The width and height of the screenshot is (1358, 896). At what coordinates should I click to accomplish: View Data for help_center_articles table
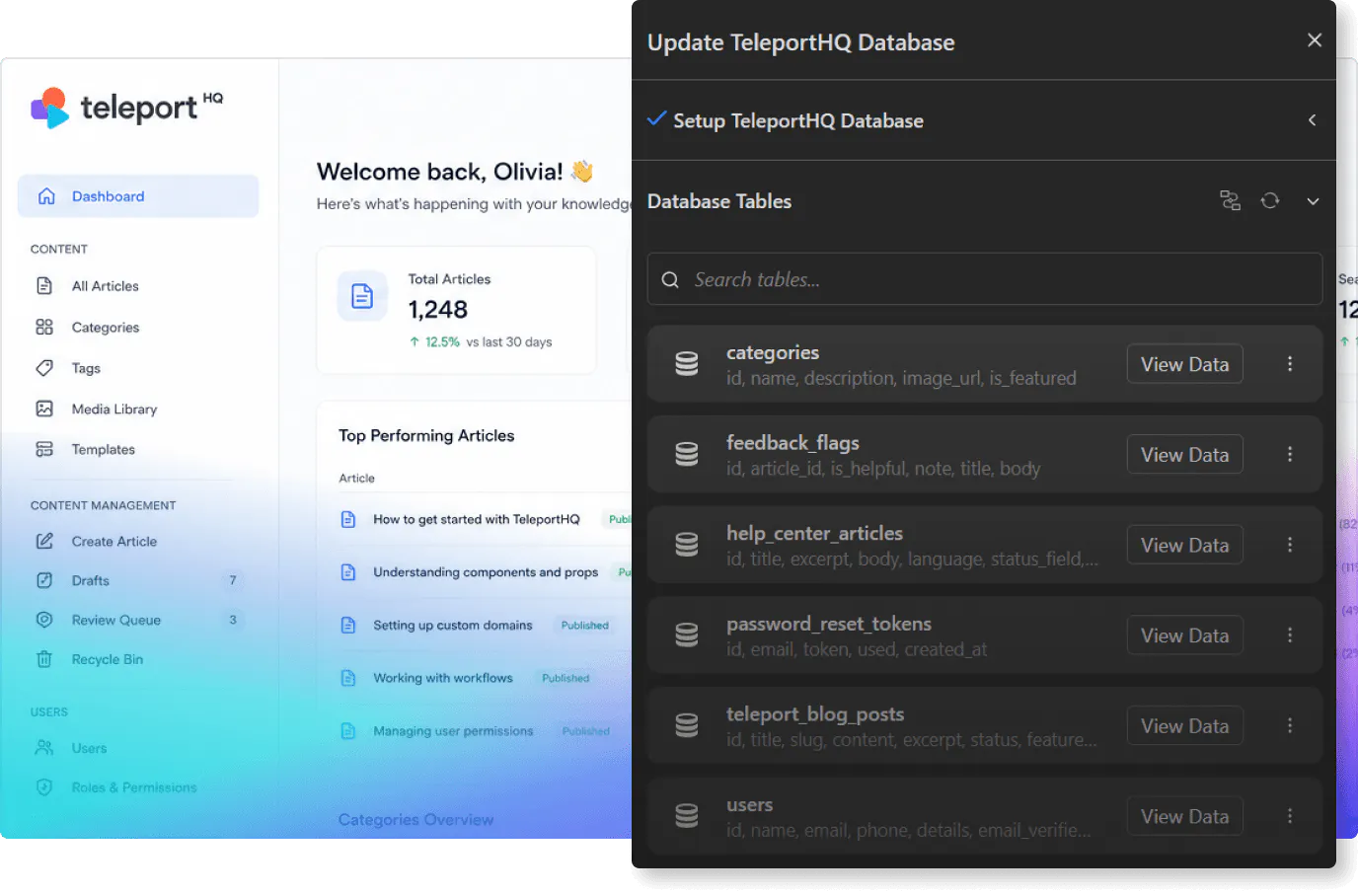[x=1184, y=546]
